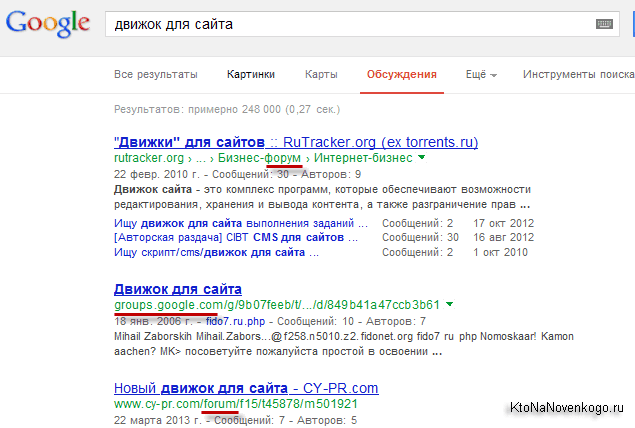Click the rutracker.org breadcrumb text
The width and height of the screenshot is (635, 428).
149,158
